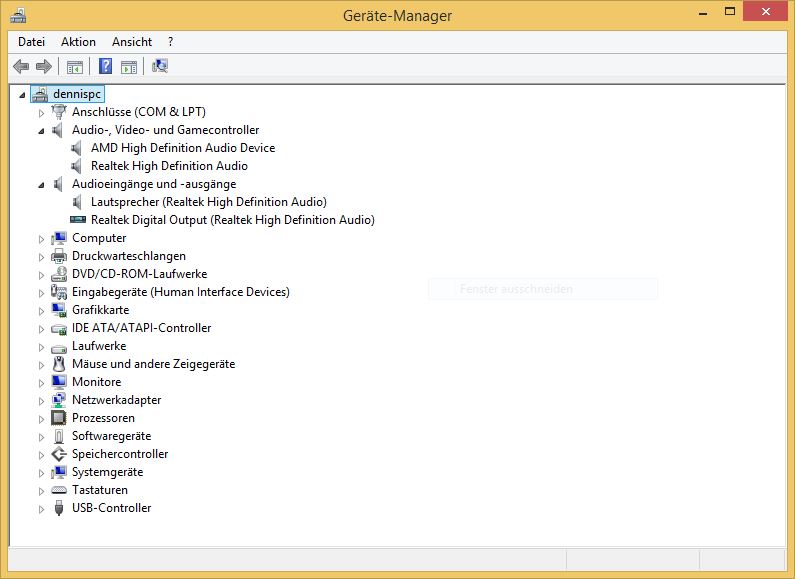Open the Ansicht menu

132,42
